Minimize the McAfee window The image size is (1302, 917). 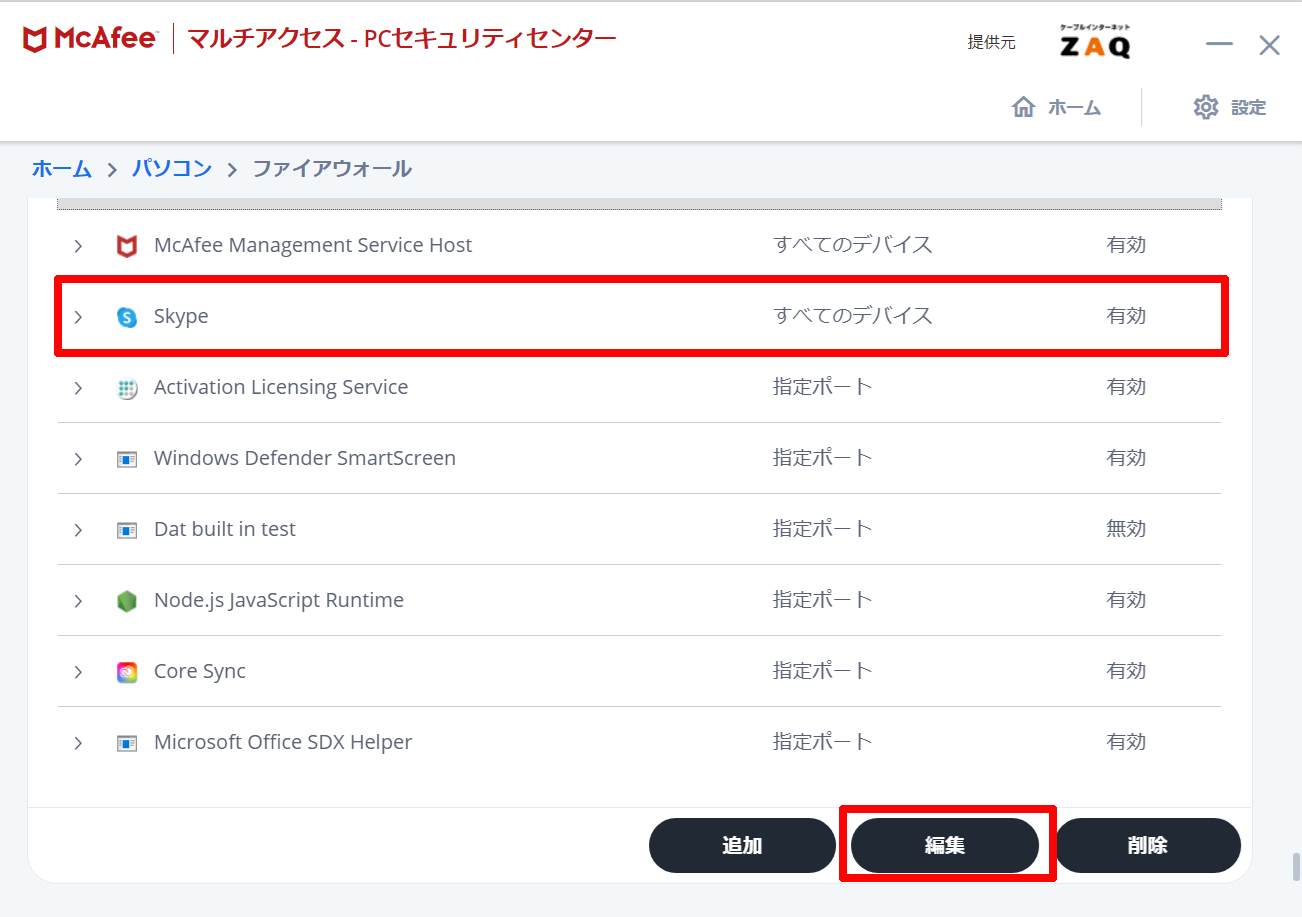pos(1219,45)
